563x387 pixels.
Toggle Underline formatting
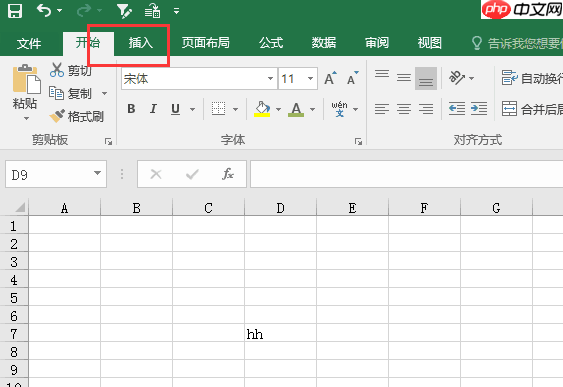pos(175,109)
